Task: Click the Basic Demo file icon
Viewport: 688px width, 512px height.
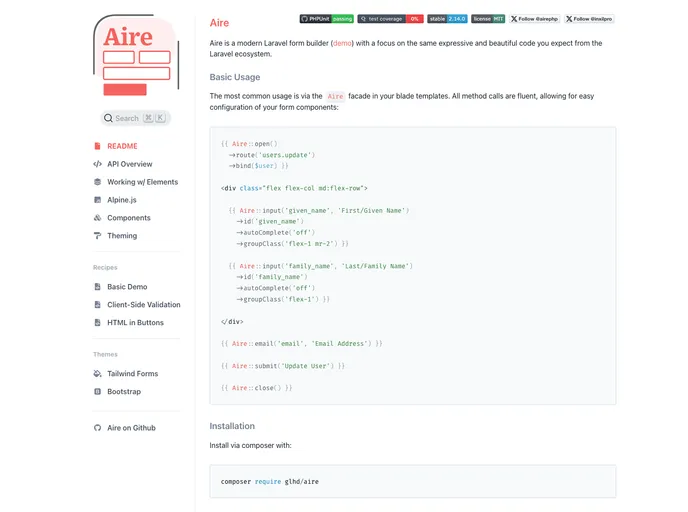Action: click(x=97, y=287)
